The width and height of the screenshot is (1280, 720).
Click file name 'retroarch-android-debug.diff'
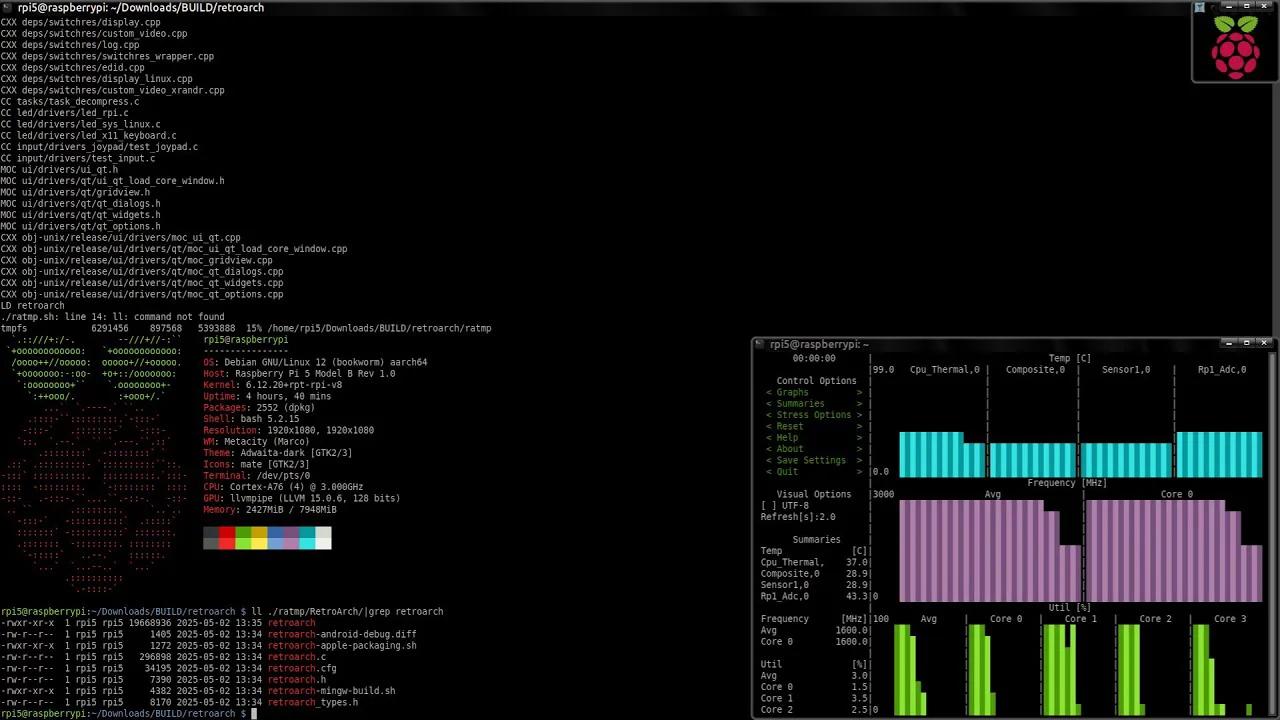[342, 634]
